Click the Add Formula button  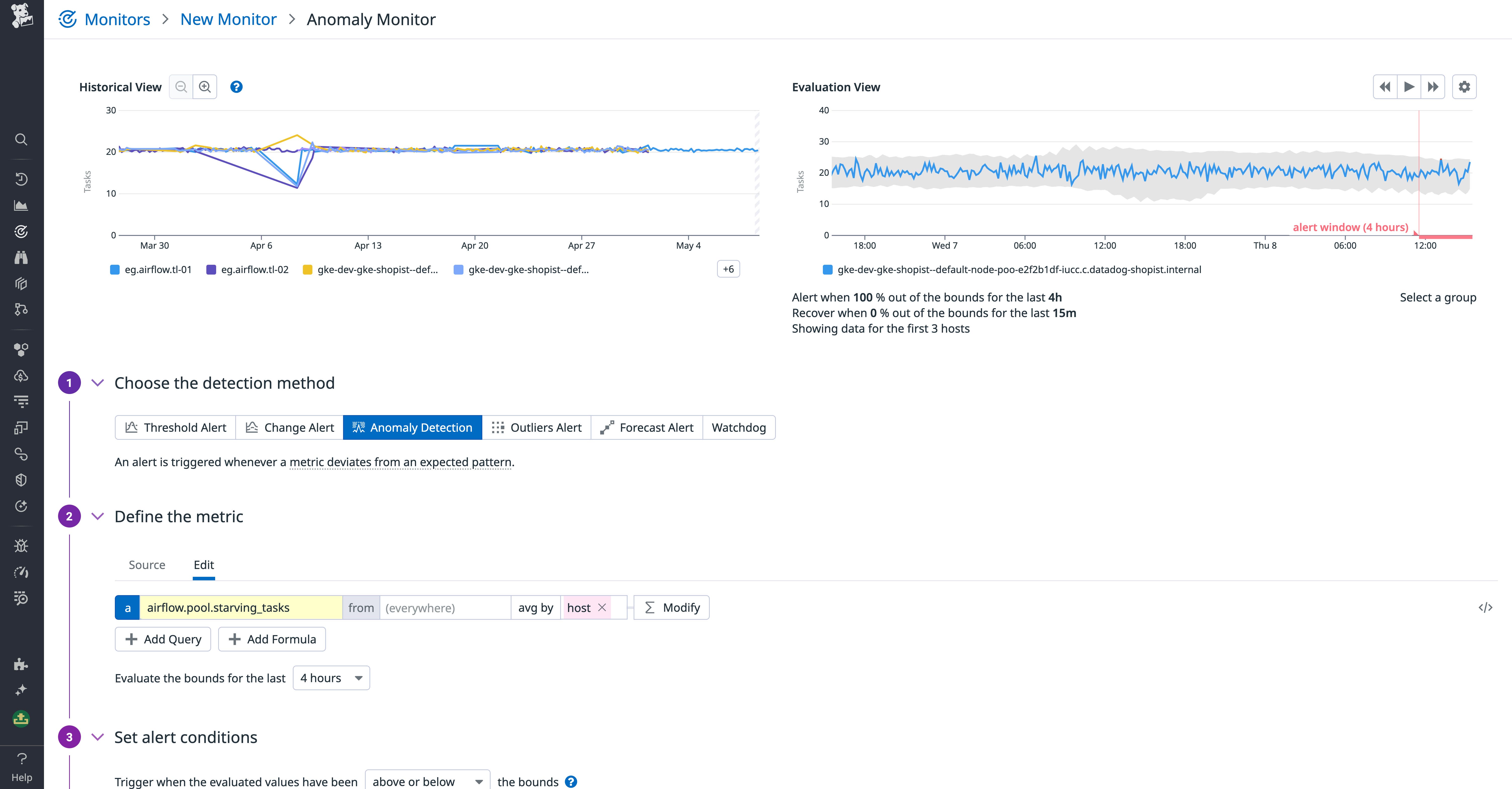pos(272,639)
